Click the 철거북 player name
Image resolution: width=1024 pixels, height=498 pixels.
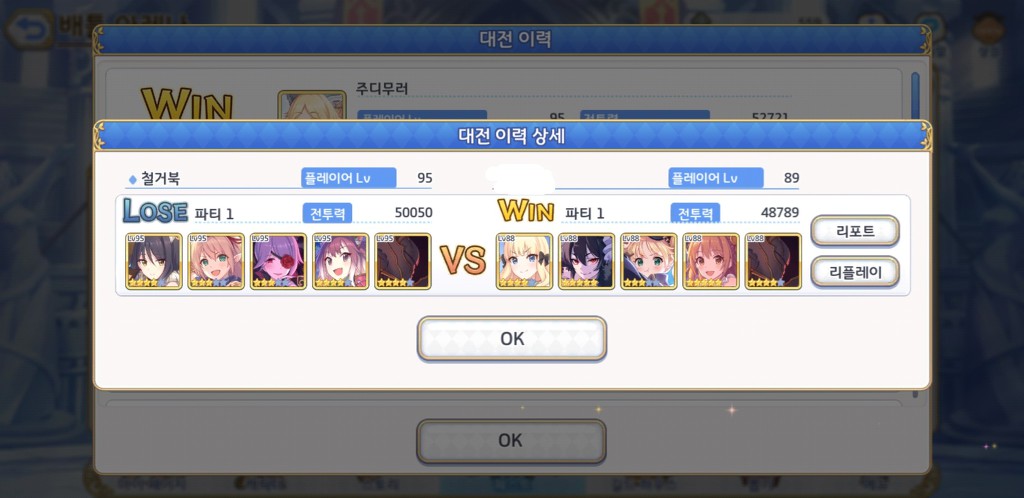click(161, 178)
